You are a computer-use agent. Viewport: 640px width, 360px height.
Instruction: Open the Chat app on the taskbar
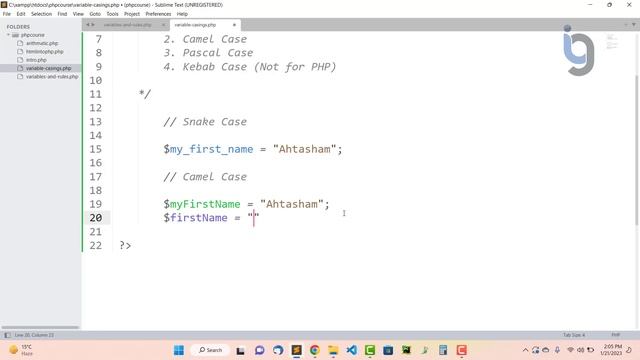tap(260, 350)
